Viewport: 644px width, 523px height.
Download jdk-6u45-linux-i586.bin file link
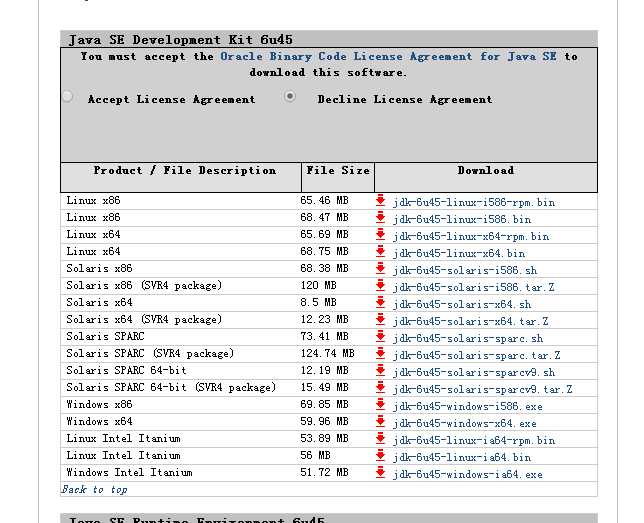[x=462, y=219]
